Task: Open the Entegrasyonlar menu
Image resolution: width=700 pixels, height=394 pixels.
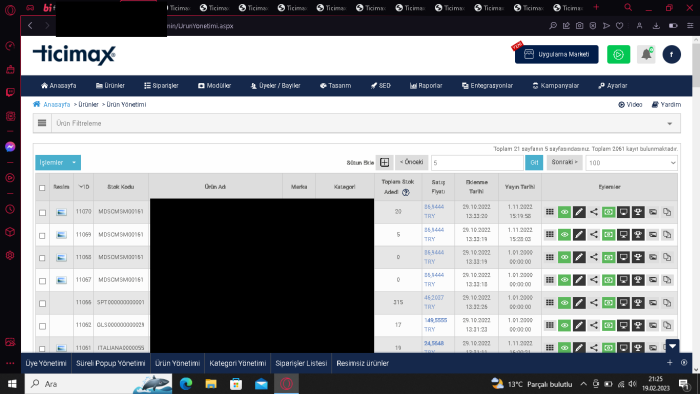Action: 487,86
